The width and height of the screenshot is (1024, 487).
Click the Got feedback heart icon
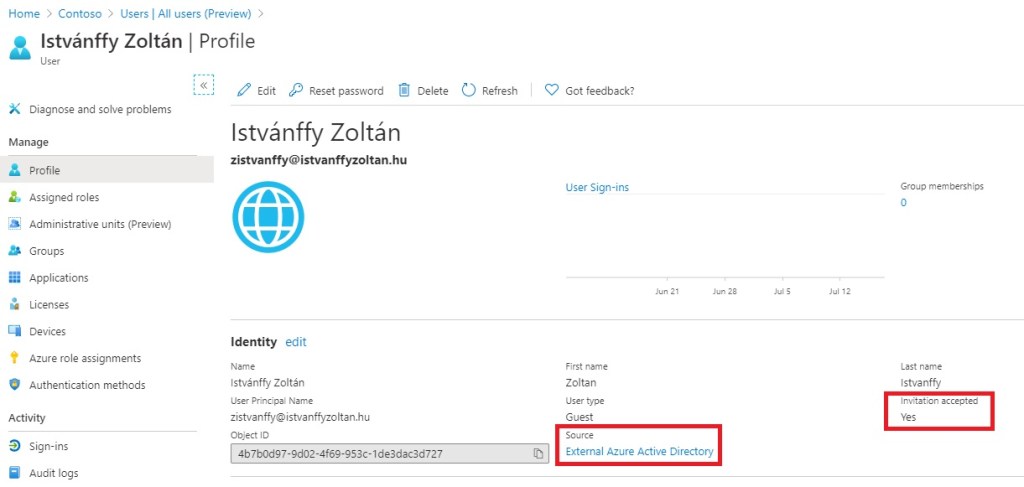(x=551, y=90)
